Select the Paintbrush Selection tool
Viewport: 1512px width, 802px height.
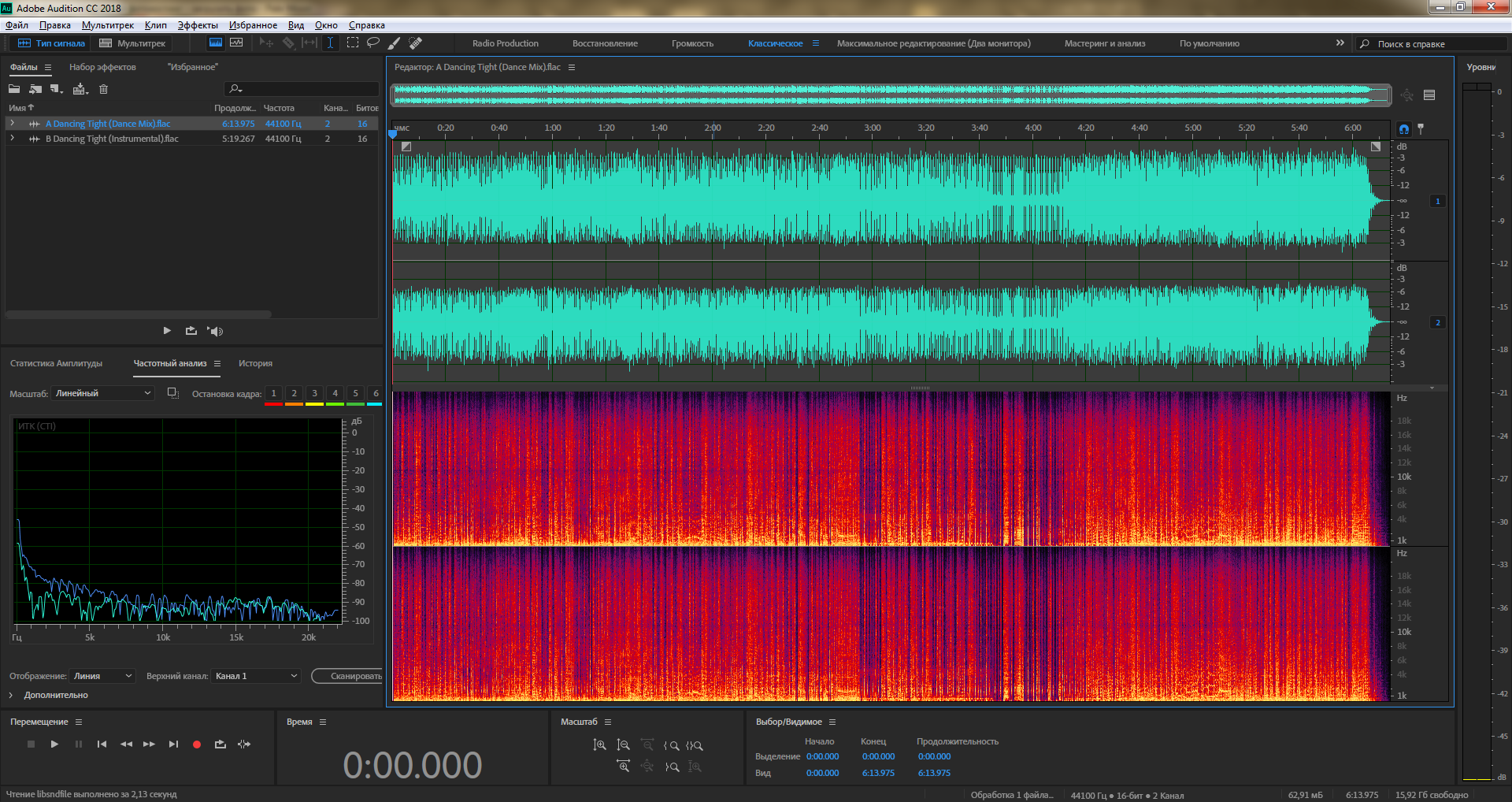pos(395,43)
